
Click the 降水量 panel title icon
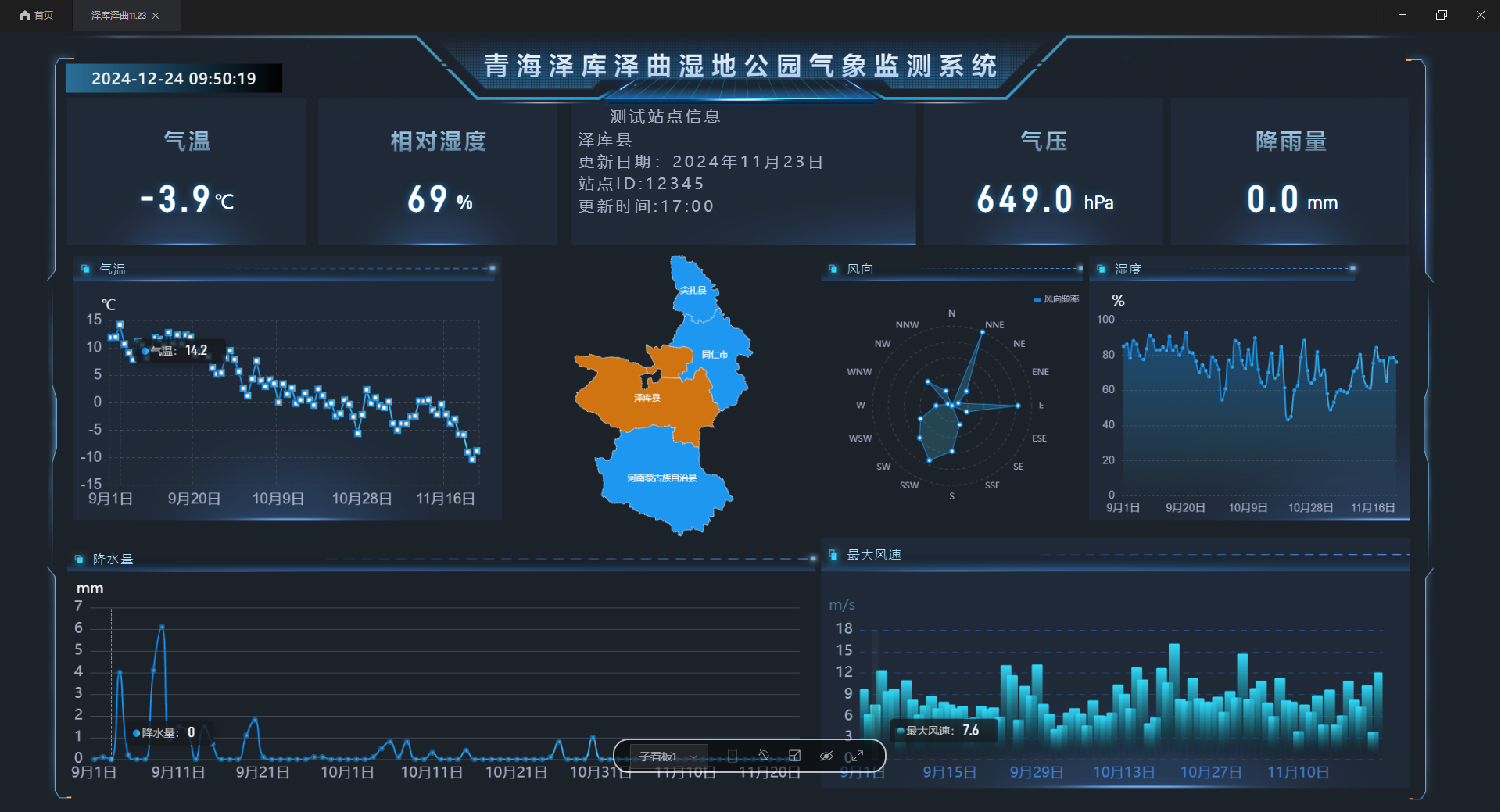tap(79, 559)
